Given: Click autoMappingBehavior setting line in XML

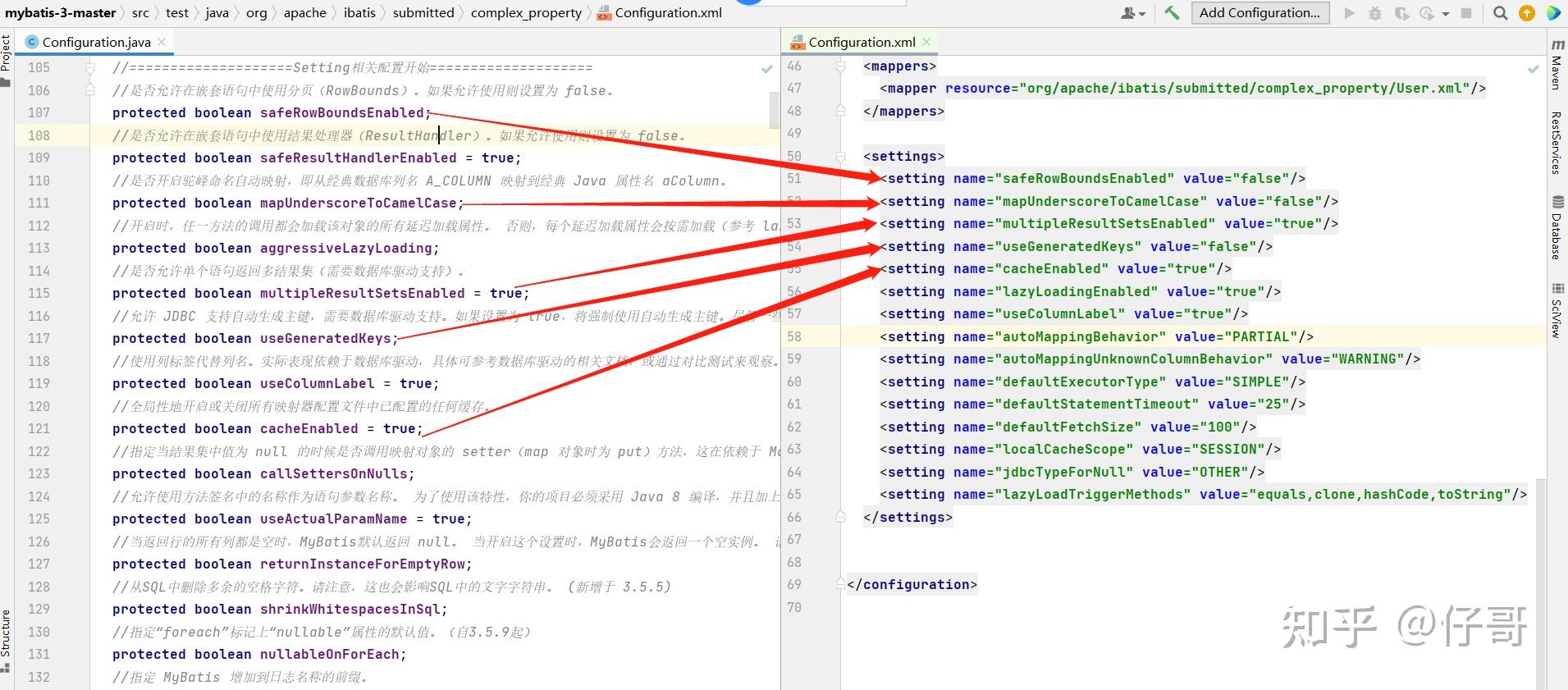Looking at the screenshot, I should pyautogui.click(x=1096, y=336).
